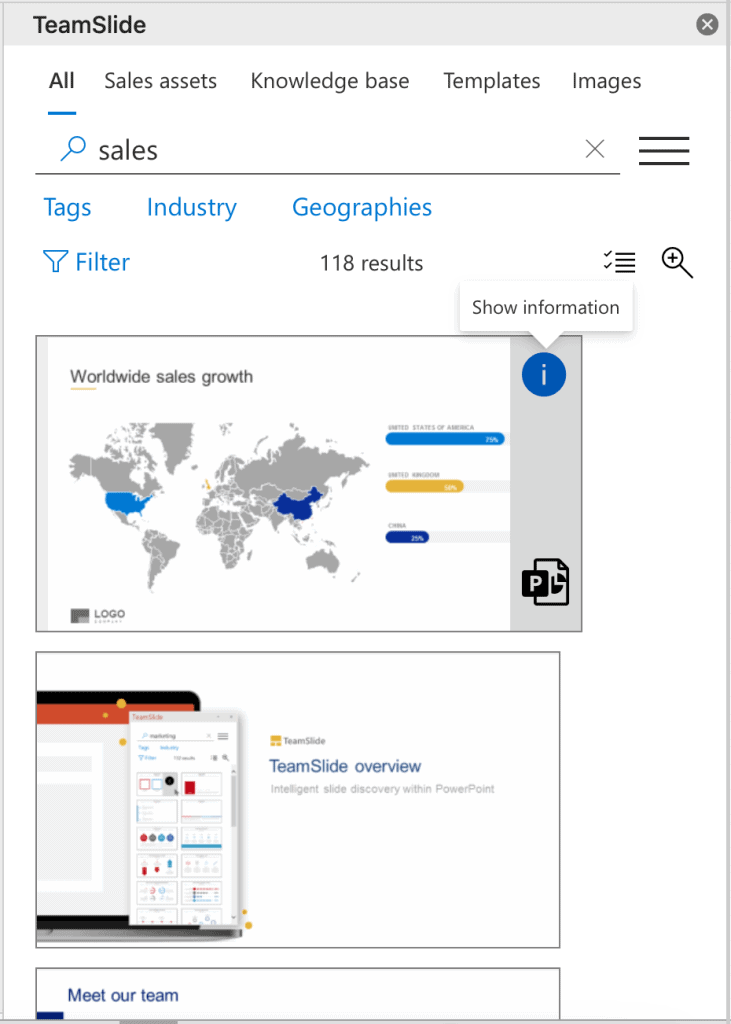The height and width of the screenshot is (1024, 731).
Task: Open the Sales assets tab
Action: (161, 81)
